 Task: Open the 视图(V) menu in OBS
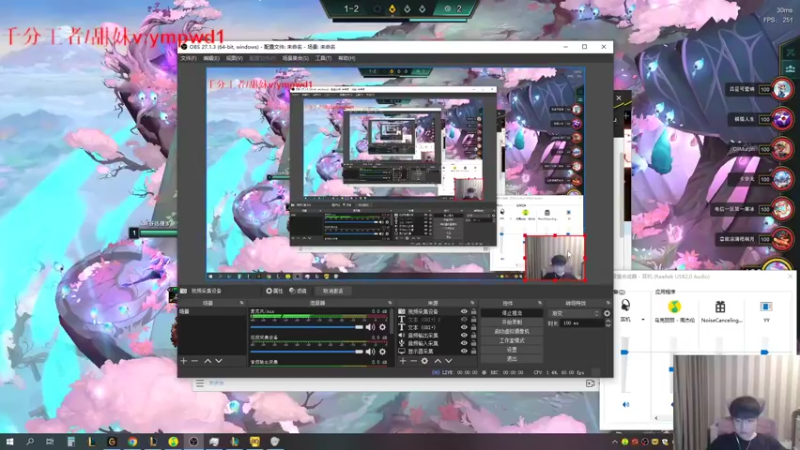pos(234,58)
